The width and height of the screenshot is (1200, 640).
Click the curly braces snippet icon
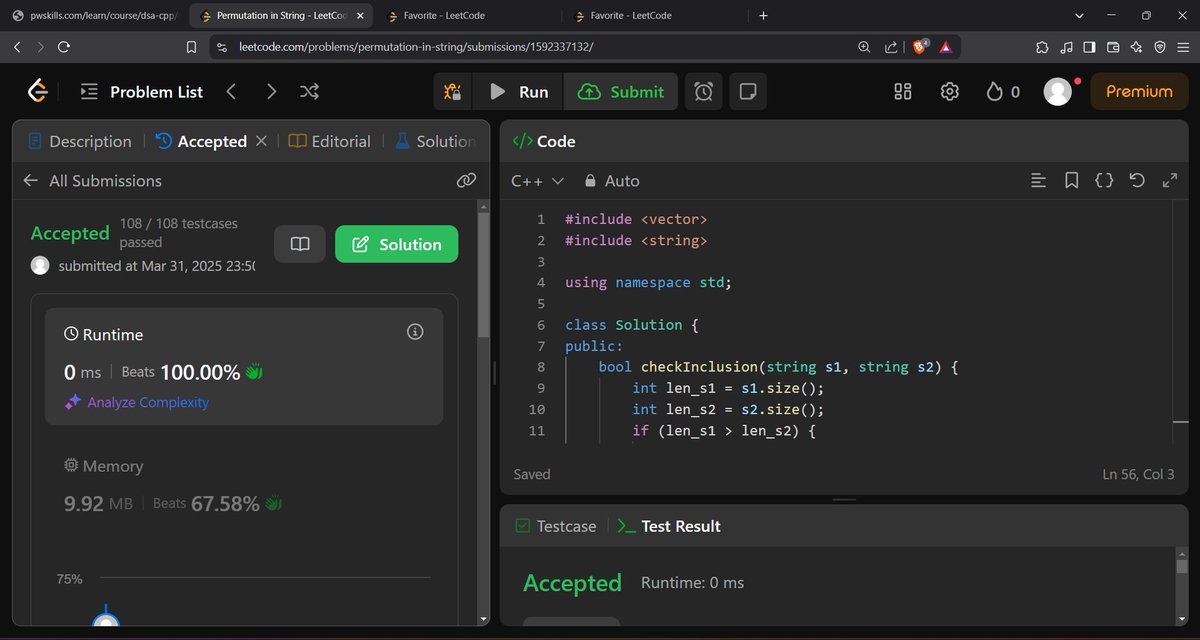(x=1104, y=181)
